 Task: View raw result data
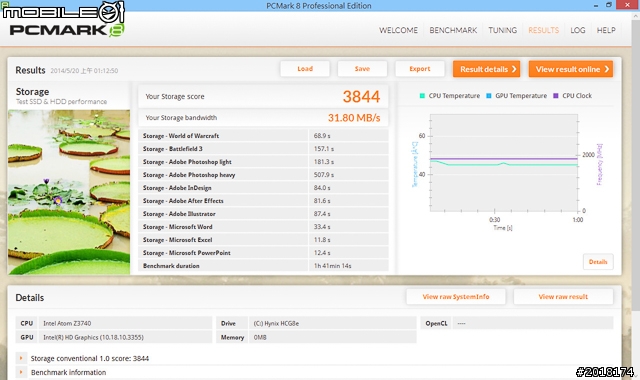pyautogui.click(x=563, y=297)
